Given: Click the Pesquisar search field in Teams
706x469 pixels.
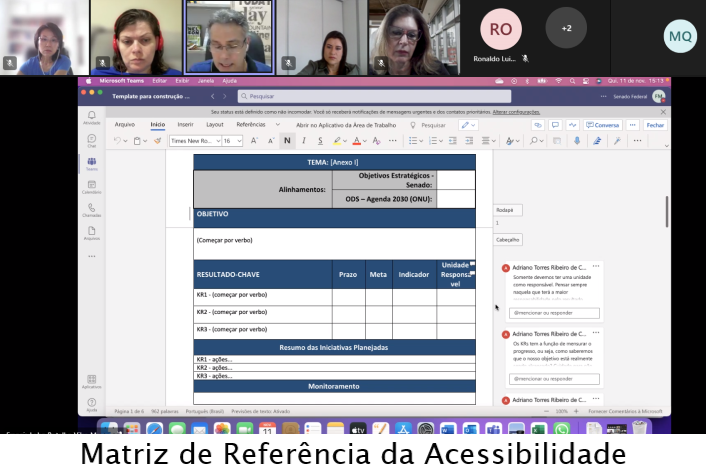Looking at the screenshot, I should (375, 96).
